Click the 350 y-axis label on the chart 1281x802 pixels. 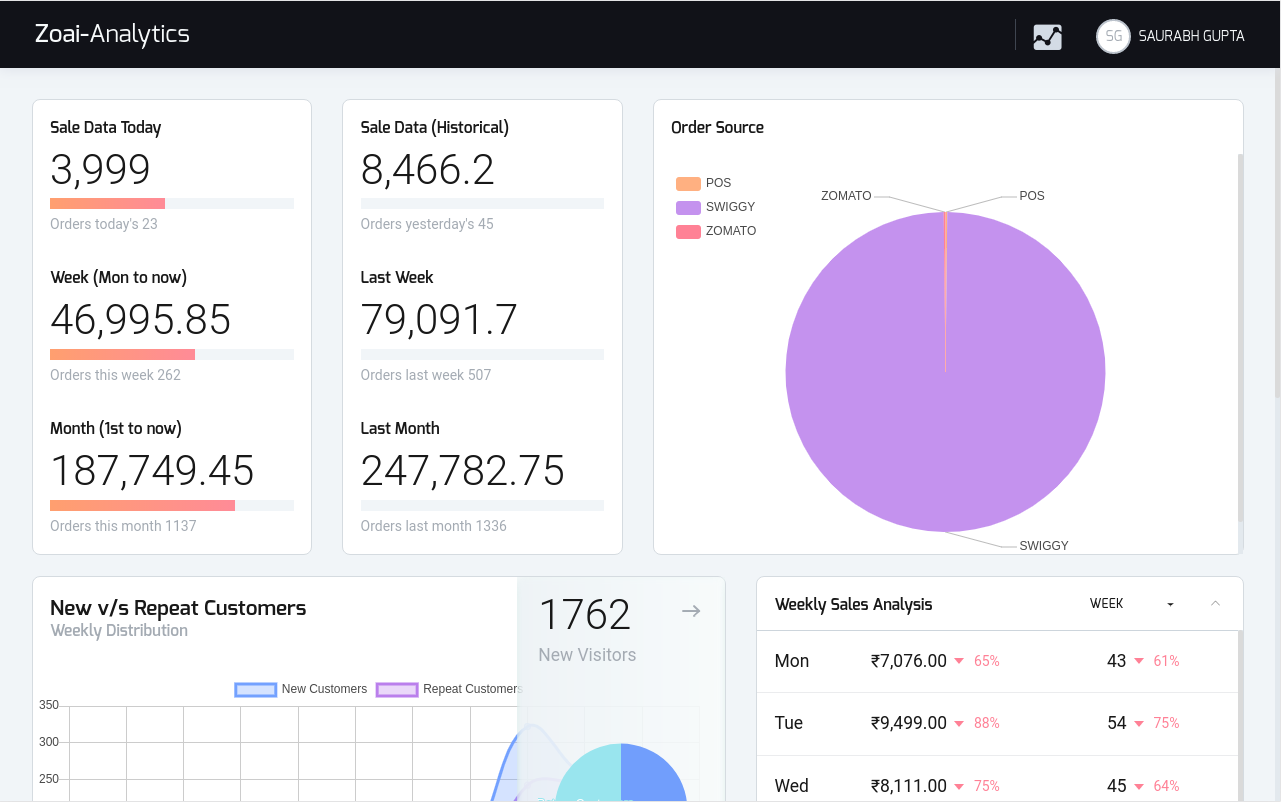[x=49, y=705]
